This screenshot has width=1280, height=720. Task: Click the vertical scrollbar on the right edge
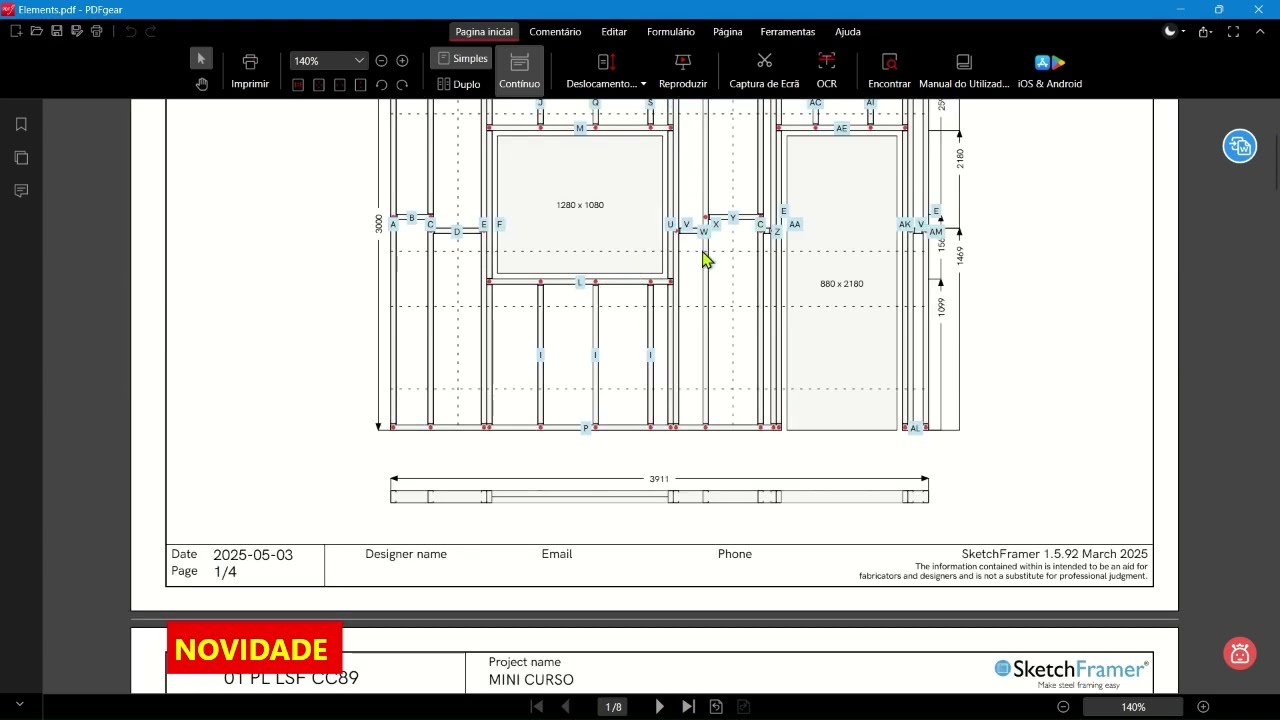tap(1276, 160)
